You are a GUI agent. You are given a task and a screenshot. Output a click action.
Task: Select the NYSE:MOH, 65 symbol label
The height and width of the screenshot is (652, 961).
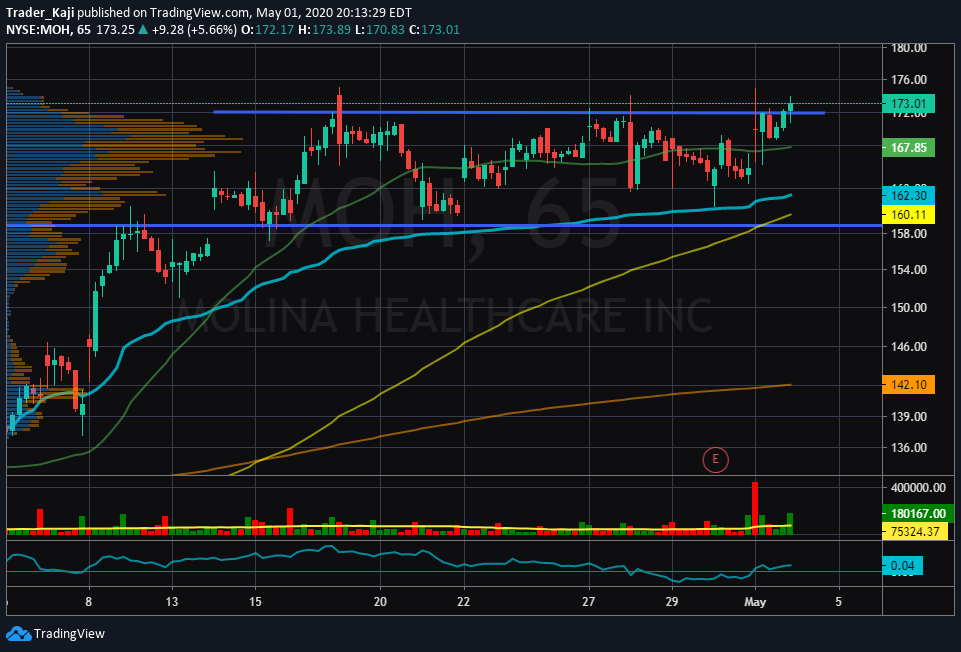pyautogui.click(x=48, y=29)
